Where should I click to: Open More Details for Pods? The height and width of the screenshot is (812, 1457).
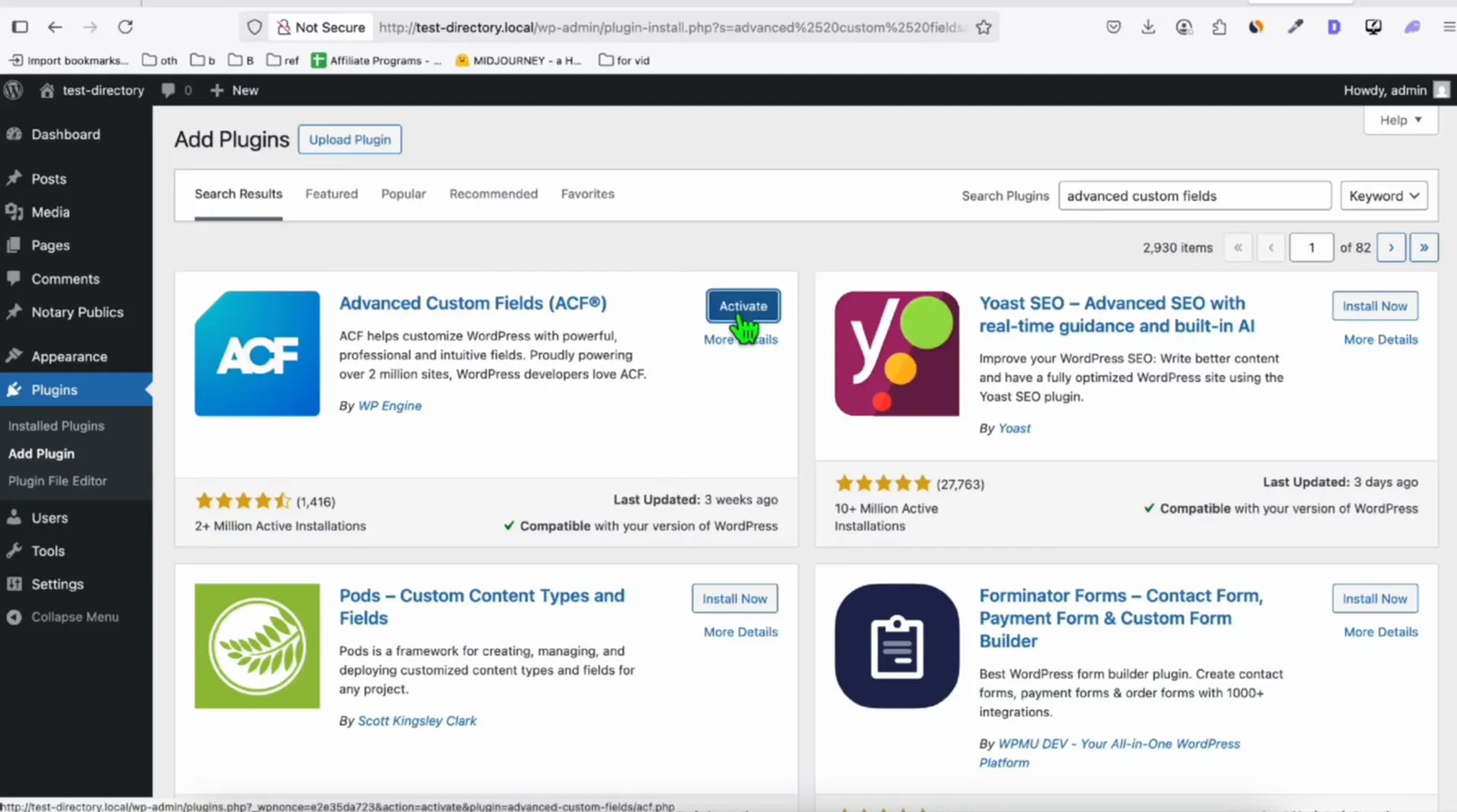point(740,632)
